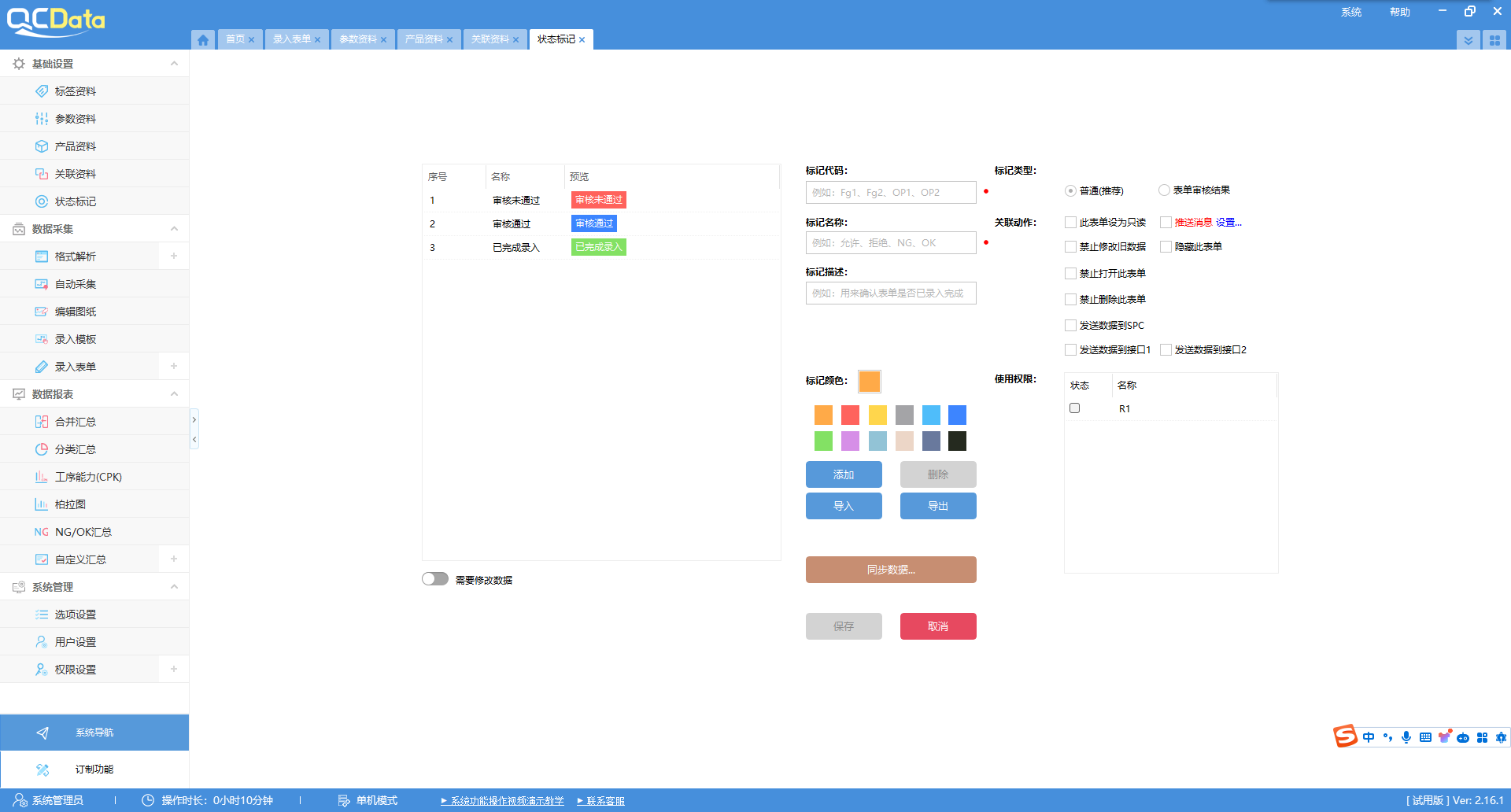Click the 用户设置 person icon
Image resolution: width=1511 pixels, height=812 pixels.
pyautogui.click(x=42, y=642)
